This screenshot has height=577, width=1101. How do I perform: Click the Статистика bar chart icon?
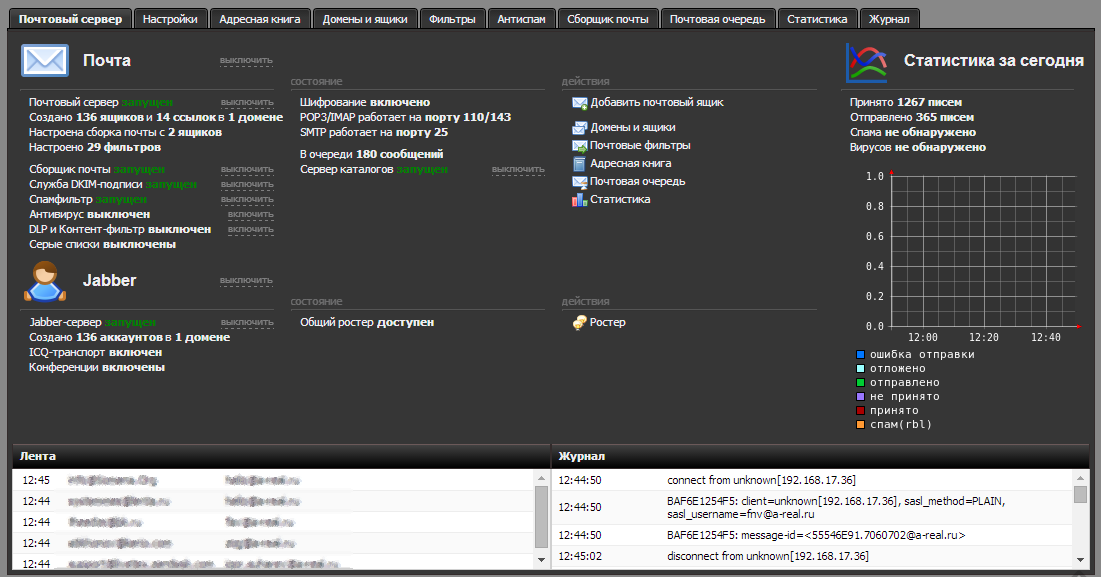pos(579,200)
